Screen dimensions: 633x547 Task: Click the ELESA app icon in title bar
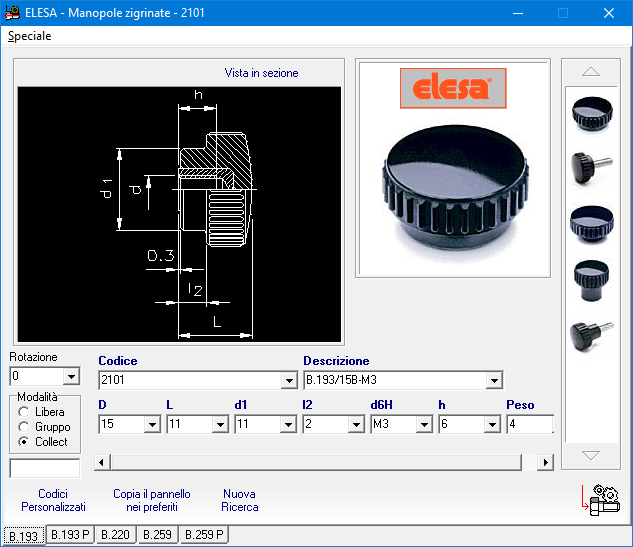coord(12,13)
